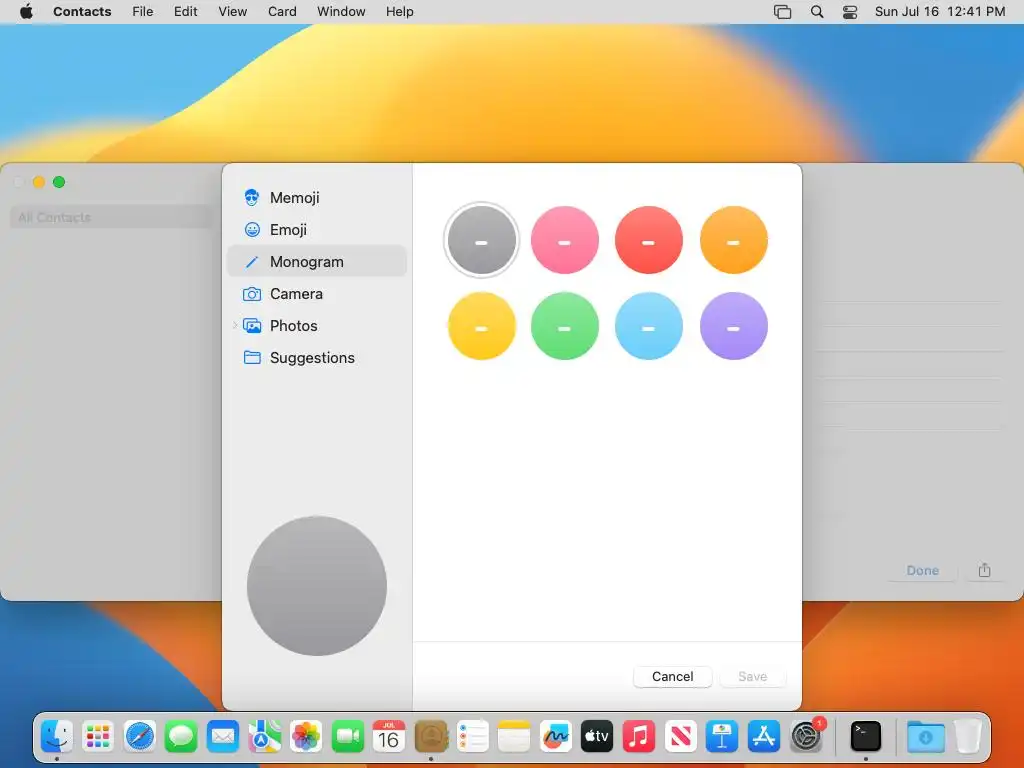Open App Store from the Dock
The height and width of the screenshot is (768, 1024).
pyautogui.click(x=763, y=737)
